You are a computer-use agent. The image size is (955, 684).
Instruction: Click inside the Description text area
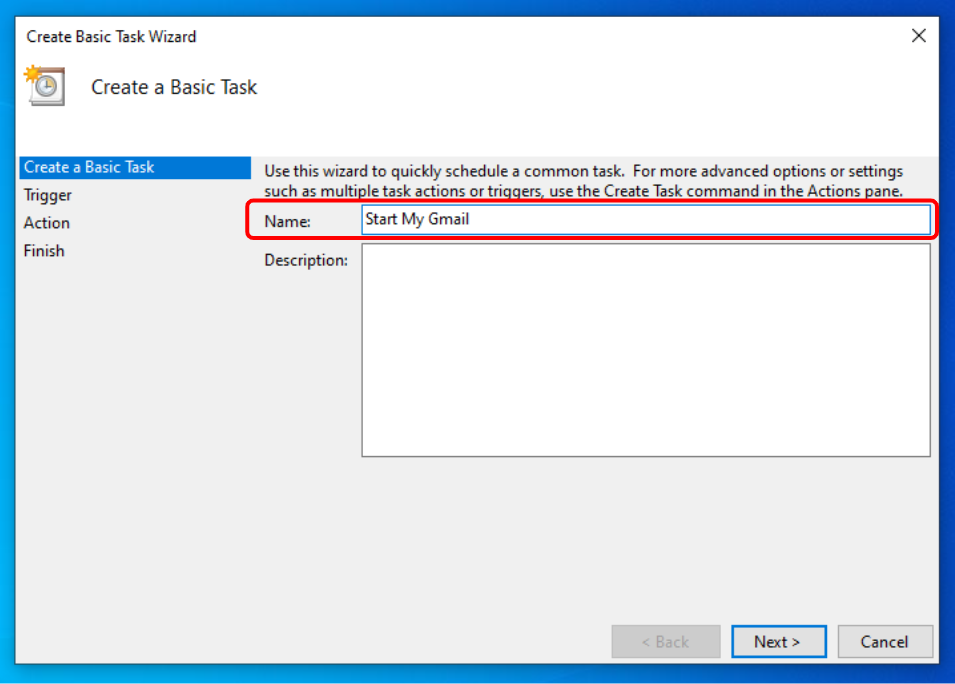[x=646, y=350]
